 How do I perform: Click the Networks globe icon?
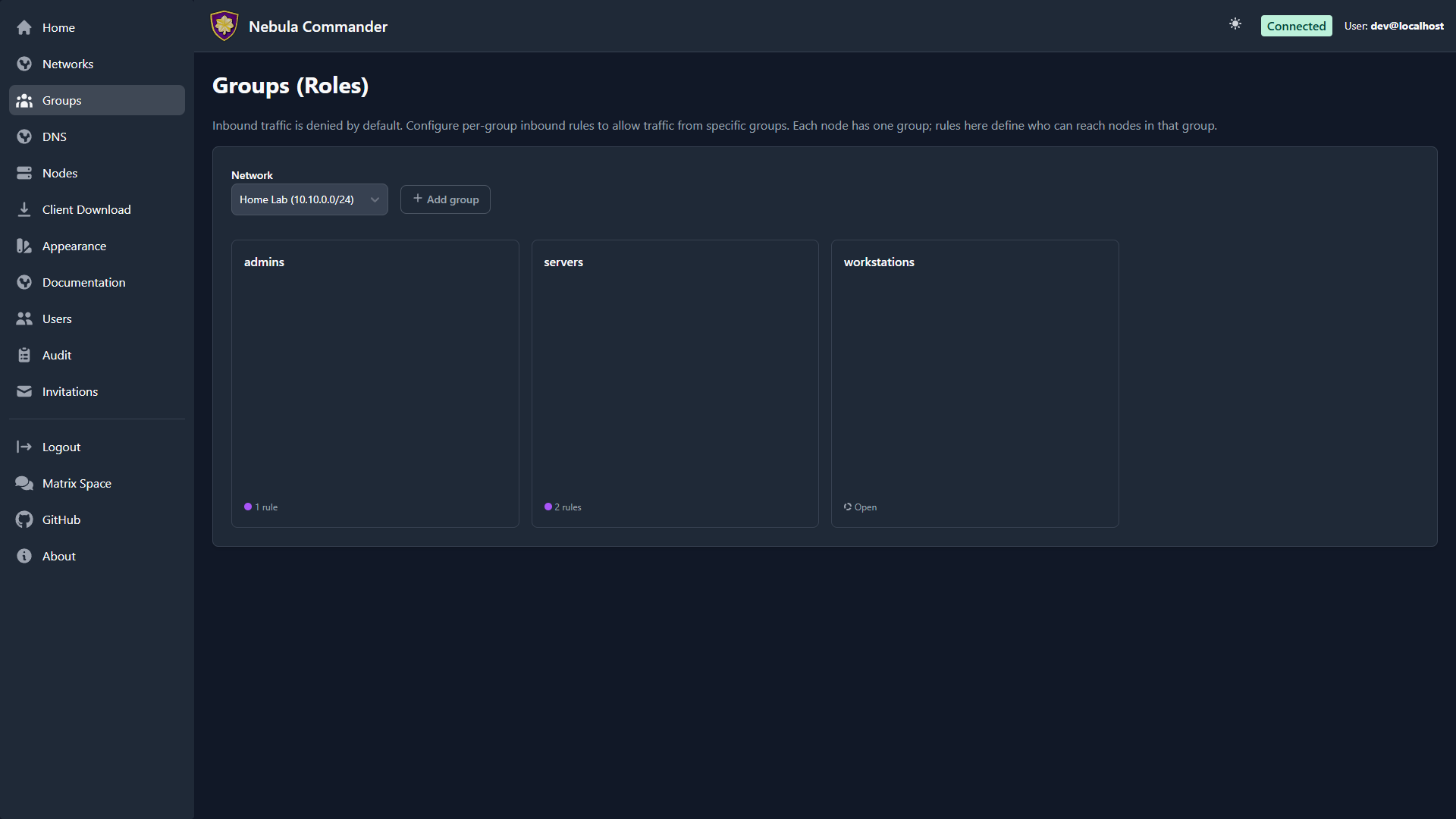[24, 64]
